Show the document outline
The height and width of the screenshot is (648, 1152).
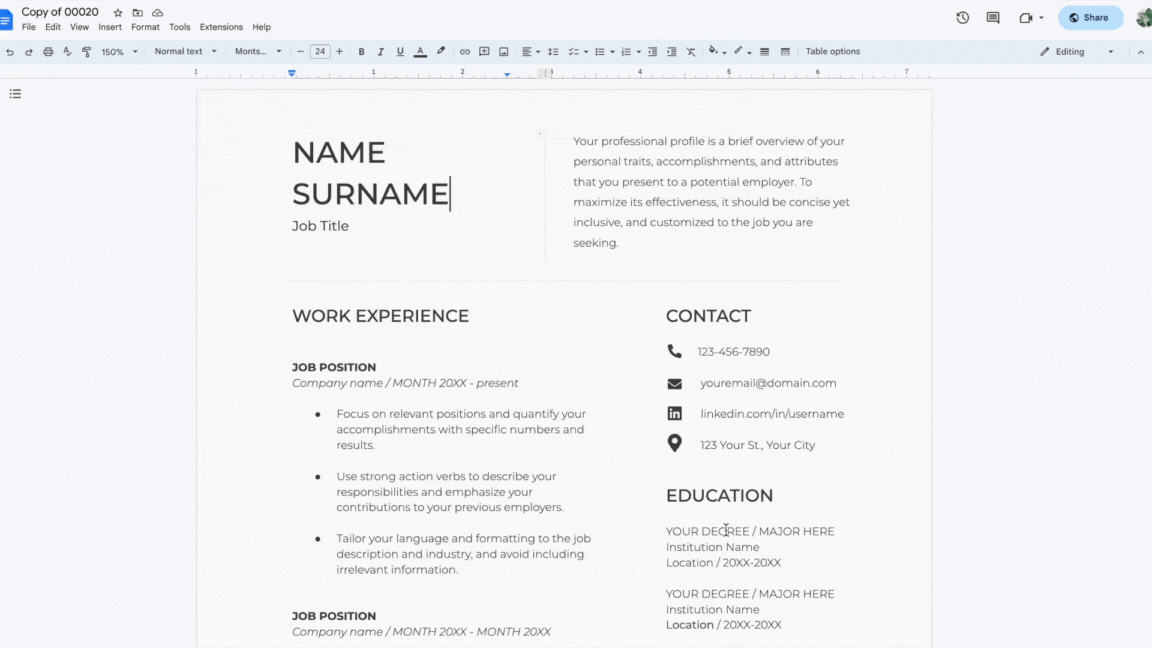tap(15, 94)
